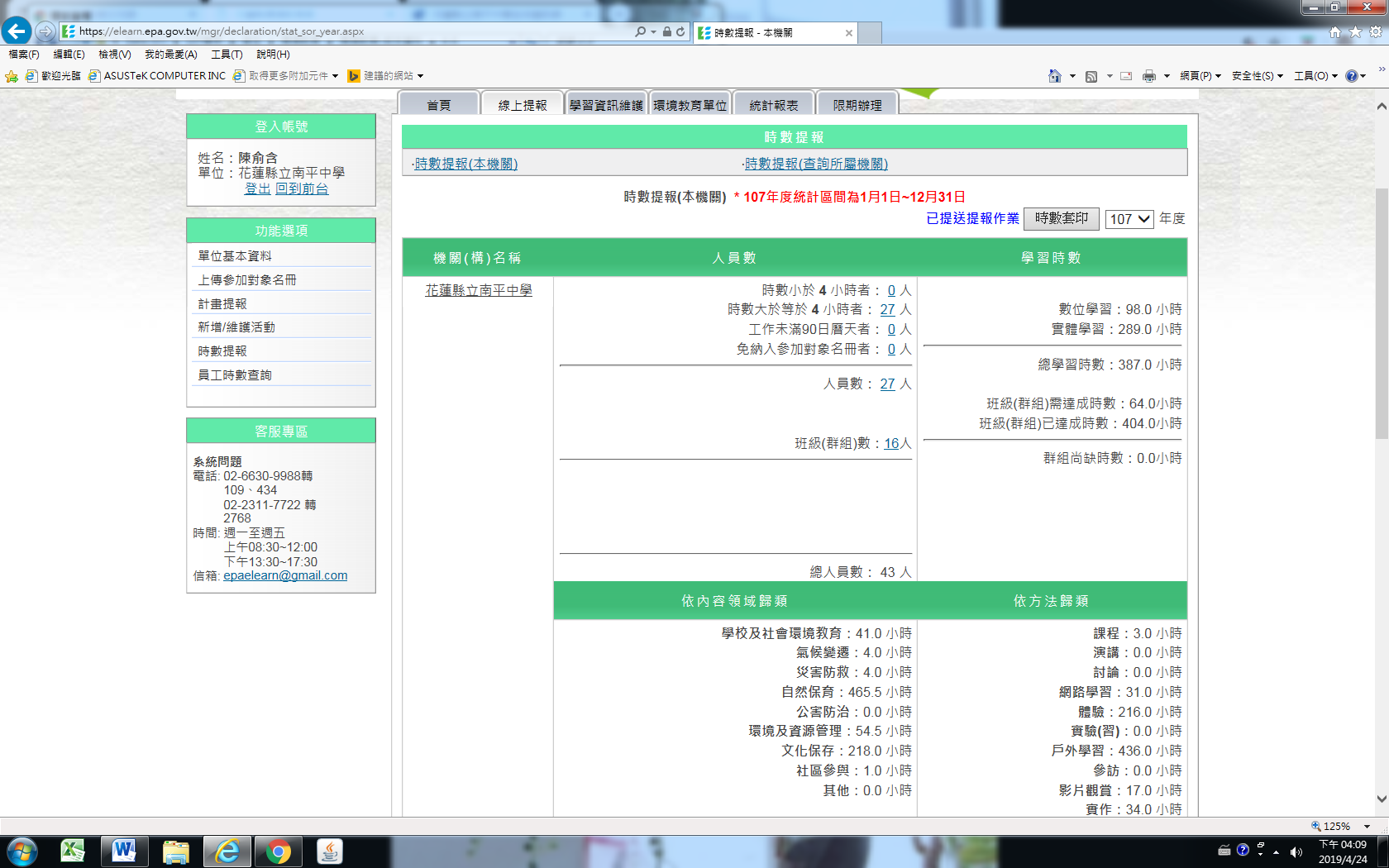Select the 線上提報 tab
1389x868 pixels.
tap(523, 105)
